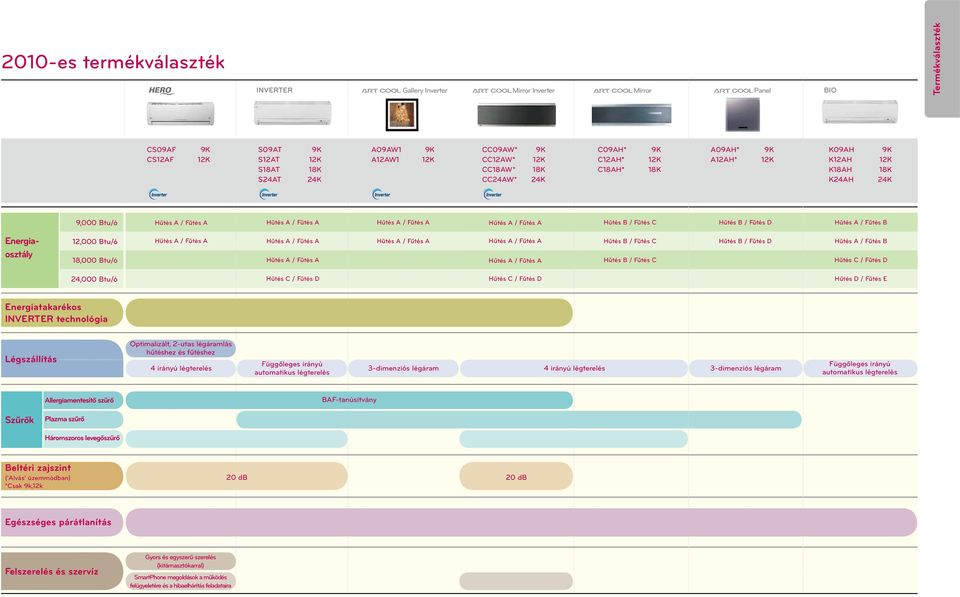
Task: Select model K09AH
Action: point(841,149)
